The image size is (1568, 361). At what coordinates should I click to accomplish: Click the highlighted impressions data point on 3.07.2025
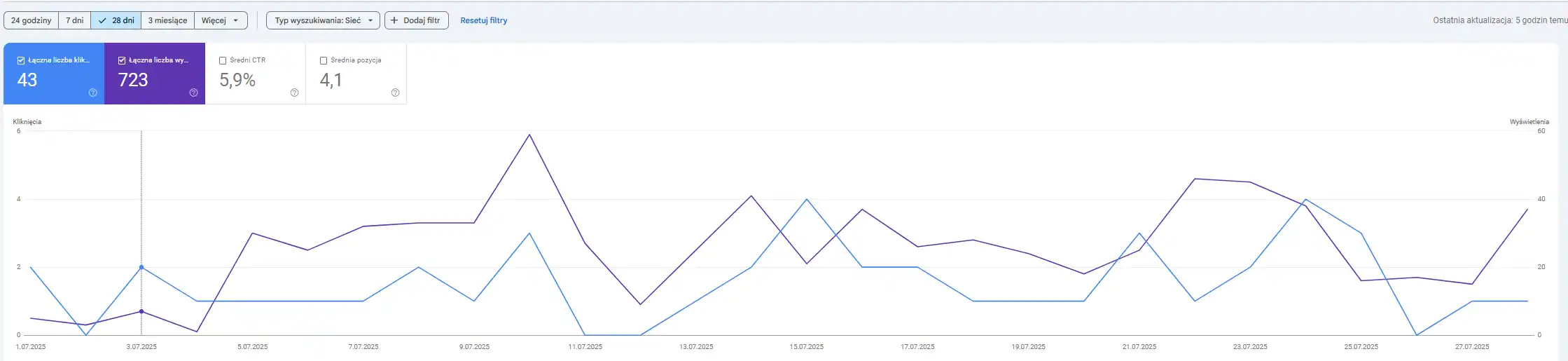click(141, 311)
